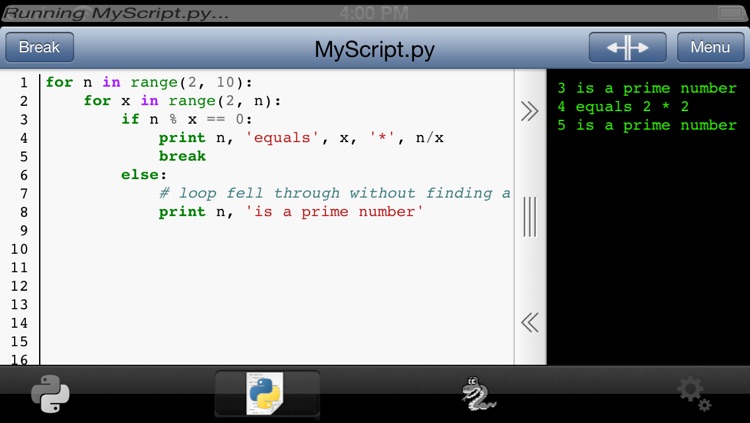Image resolution: width=750 pixels, height=423 pixels.
Task: Select output line '5 is a prime number'
Action: (x=646, y=125)
